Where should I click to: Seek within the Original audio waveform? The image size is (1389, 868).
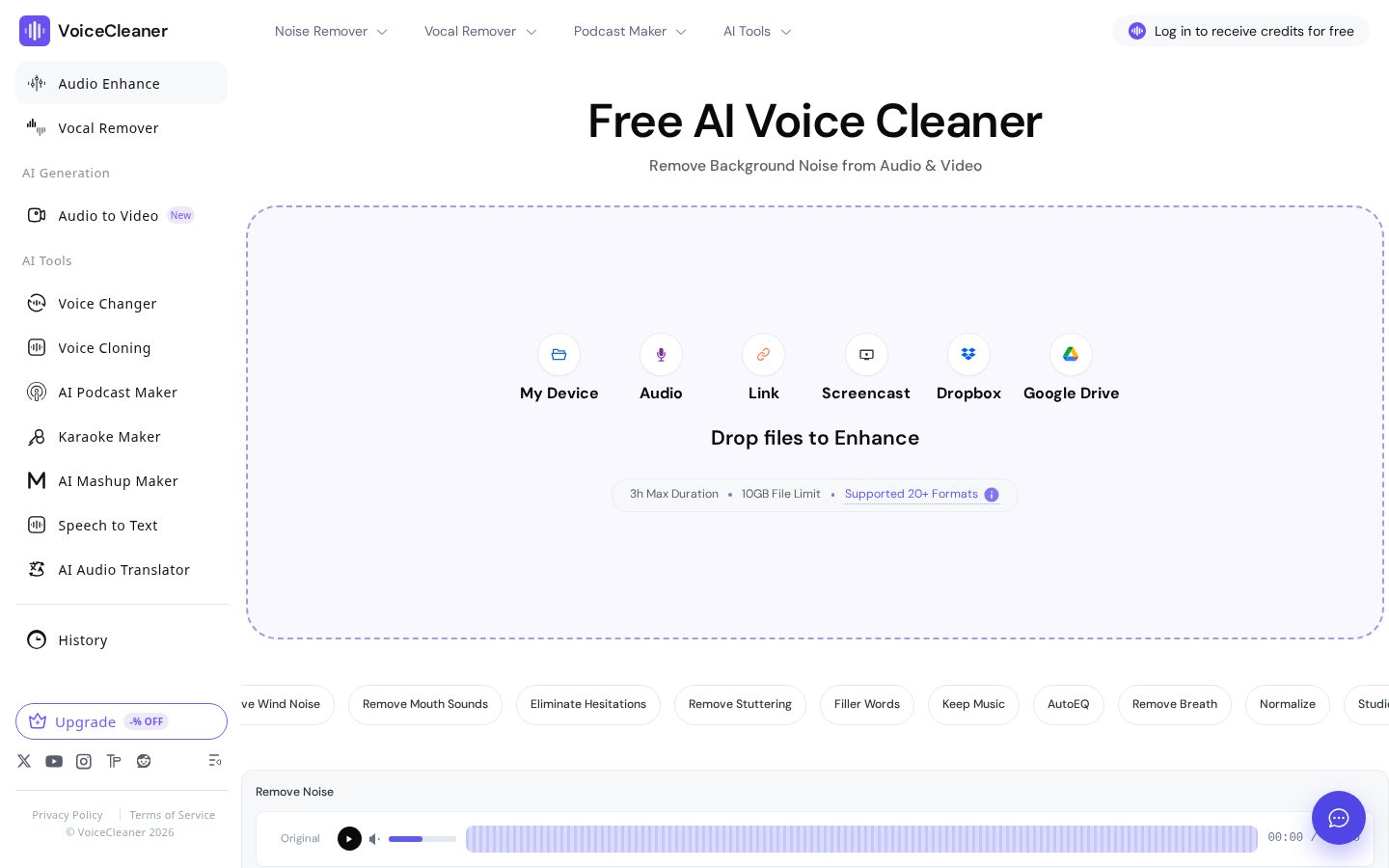click(861, 839)
